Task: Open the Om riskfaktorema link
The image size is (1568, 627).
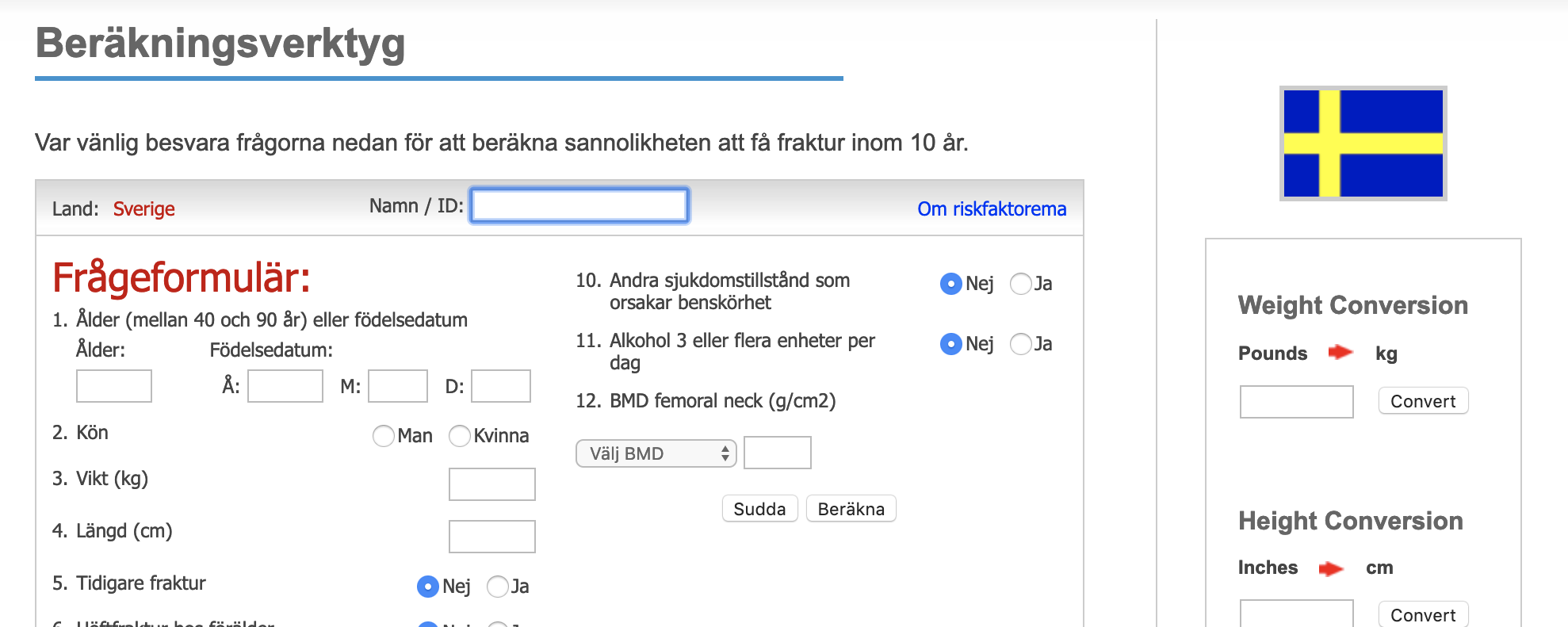Action: coord(992,208)
